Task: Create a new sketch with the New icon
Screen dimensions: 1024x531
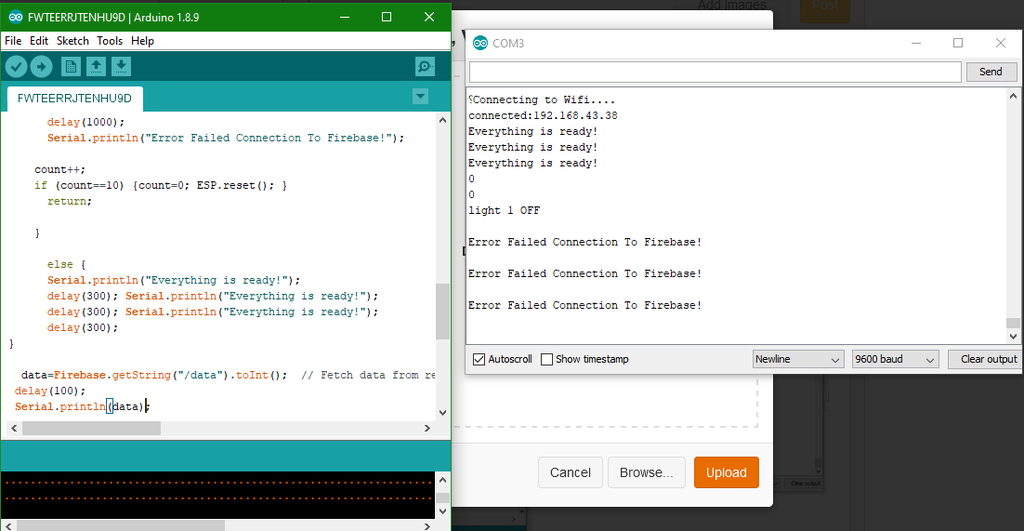Action: [71, 67]
